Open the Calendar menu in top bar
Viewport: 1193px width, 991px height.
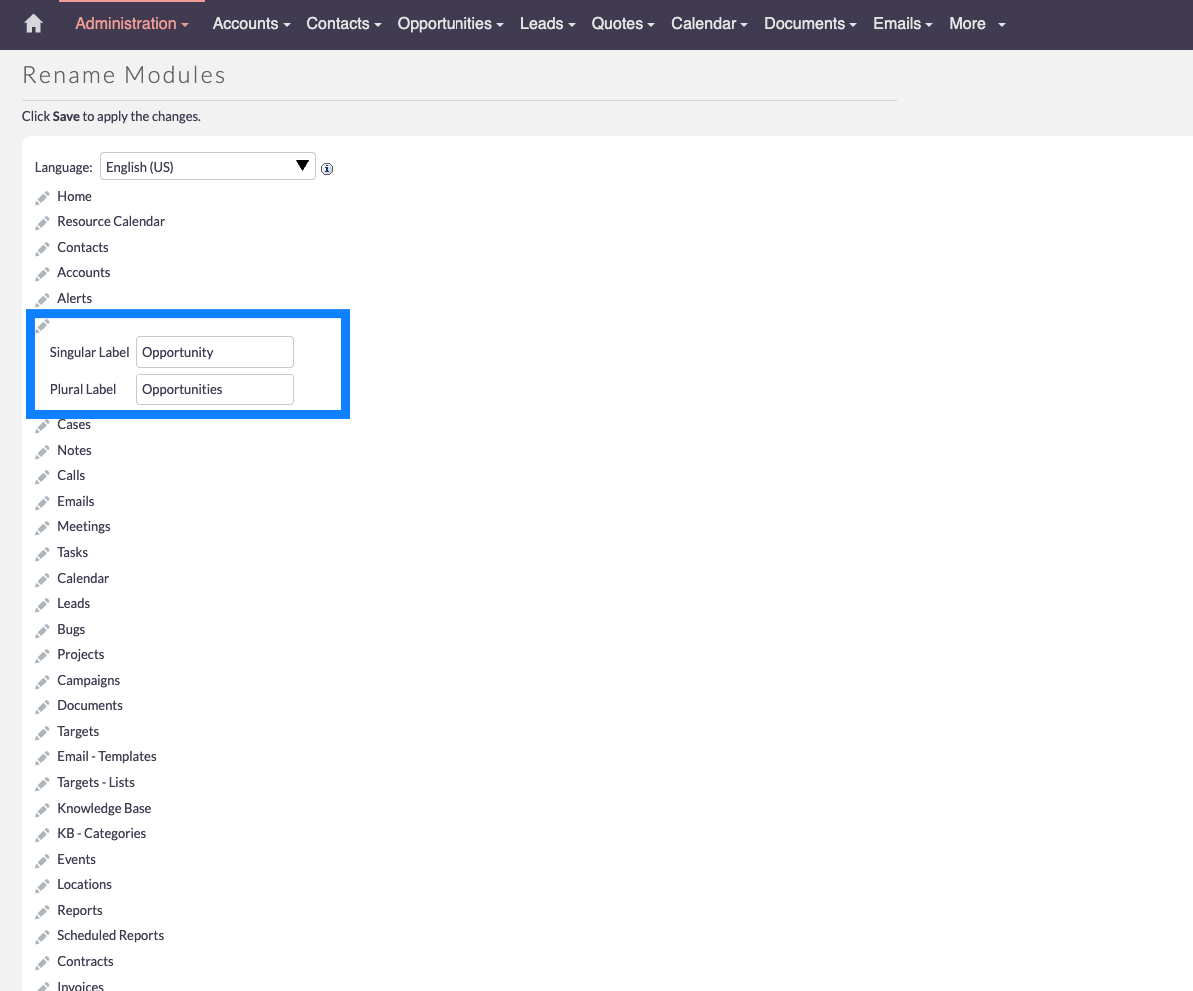pyautogui.click(x=709, y=24)
